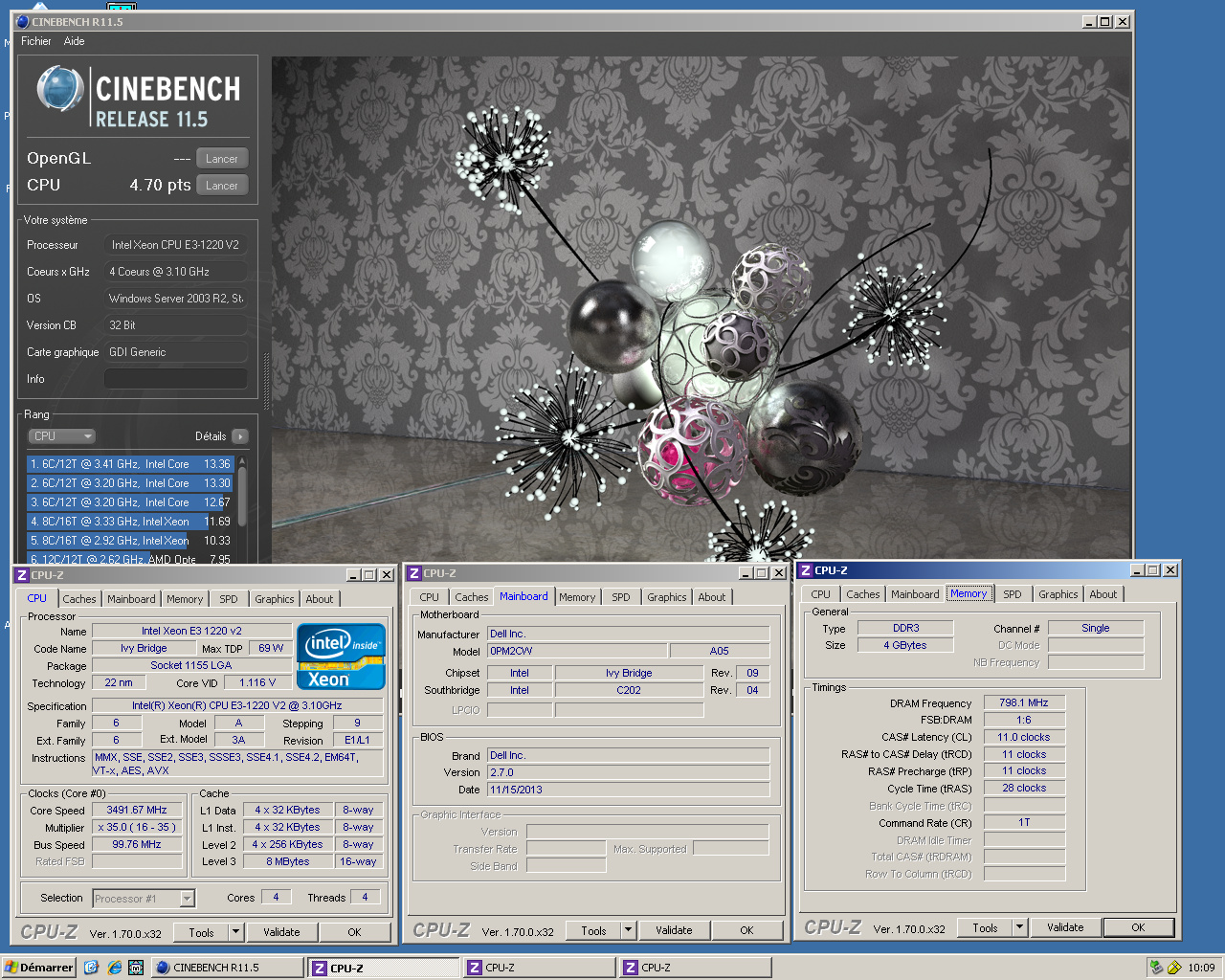Expand Tools arrow in CPU-Z Memory window
This screenshot has width=1225, height=980.
tap(1020, 927)
